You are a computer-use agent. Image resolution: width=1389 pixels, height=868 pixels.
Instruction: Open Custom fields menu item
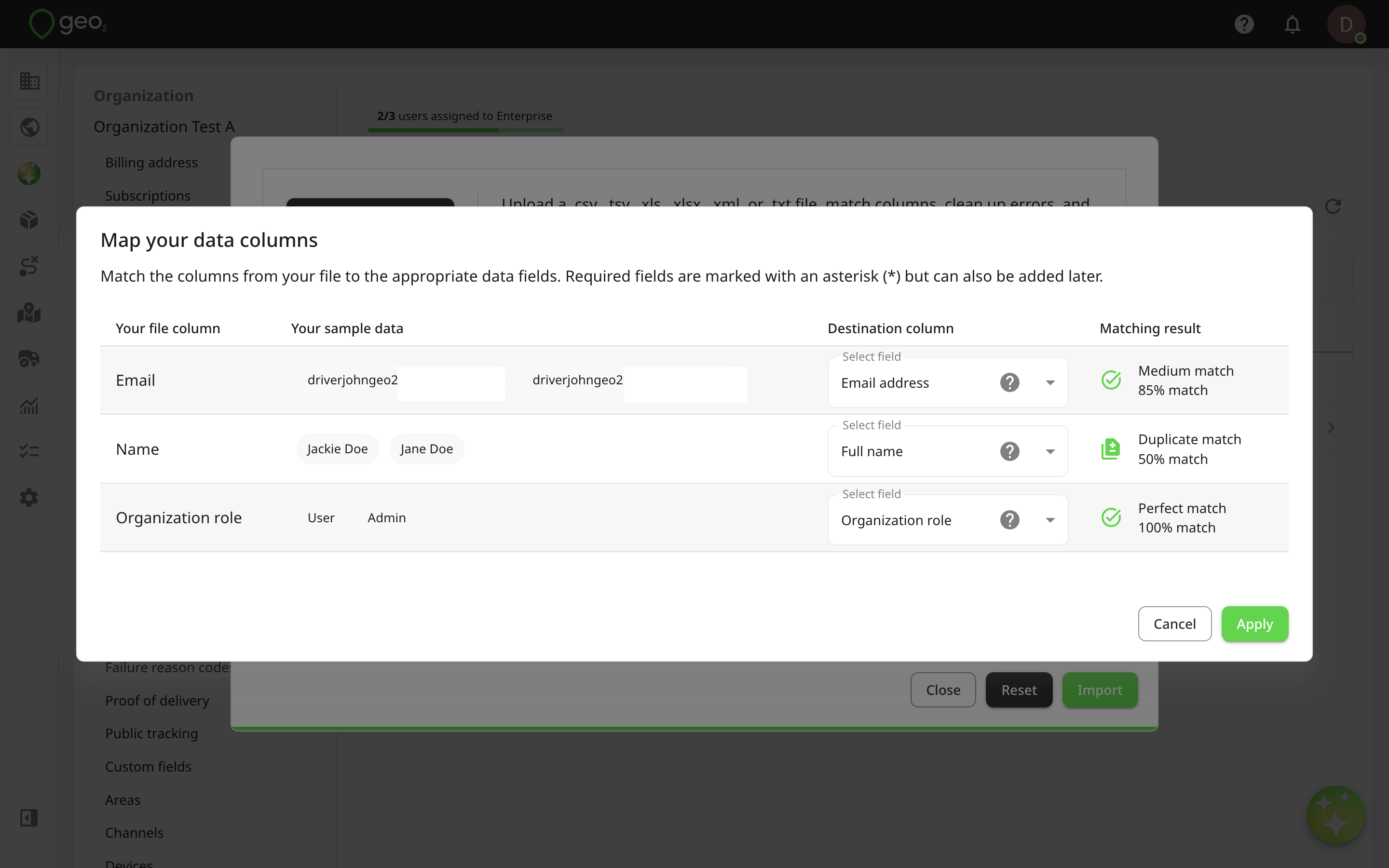[148, 766]
